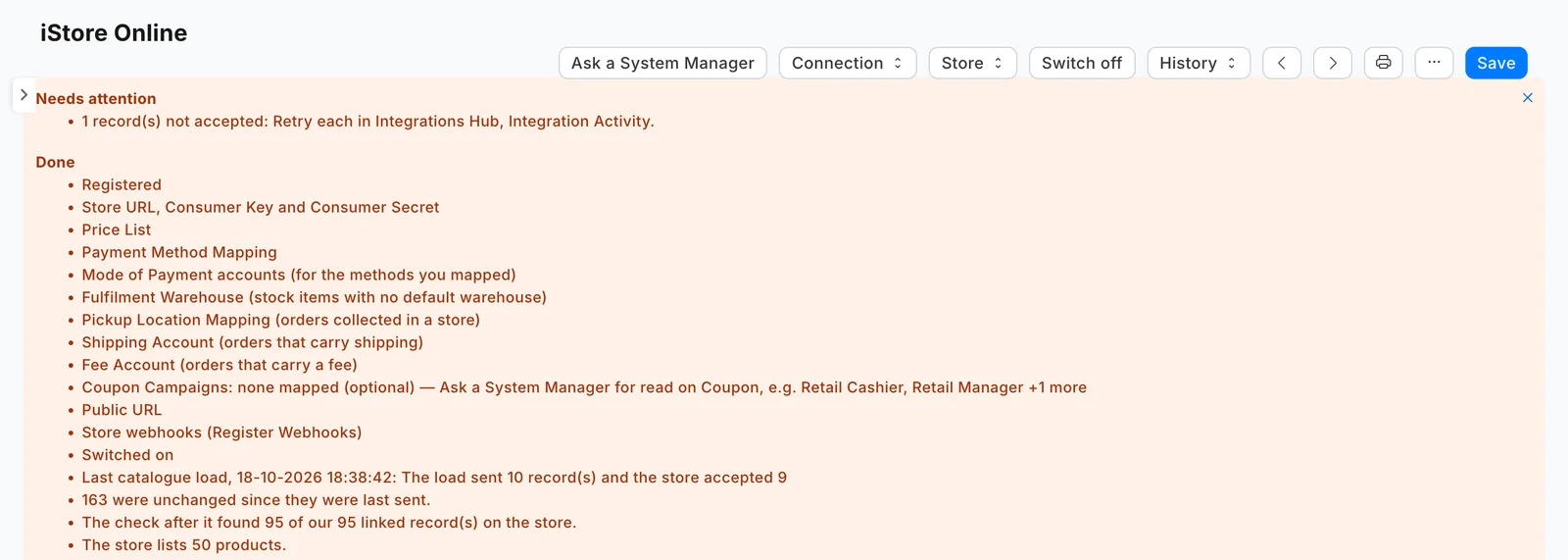The height and width of the screenshot is (560, 1568).
Task: Click the Shipping Account item
Action: pyautogui.click(x=253, y=343)
